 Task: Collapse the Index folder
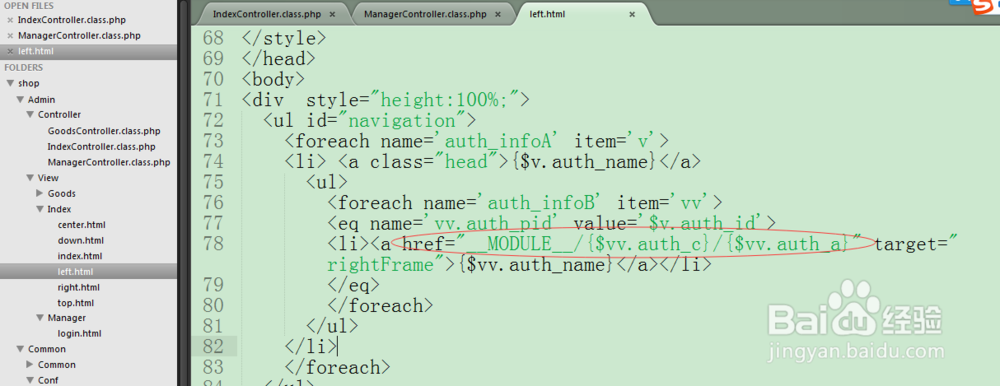pos(40,209)
